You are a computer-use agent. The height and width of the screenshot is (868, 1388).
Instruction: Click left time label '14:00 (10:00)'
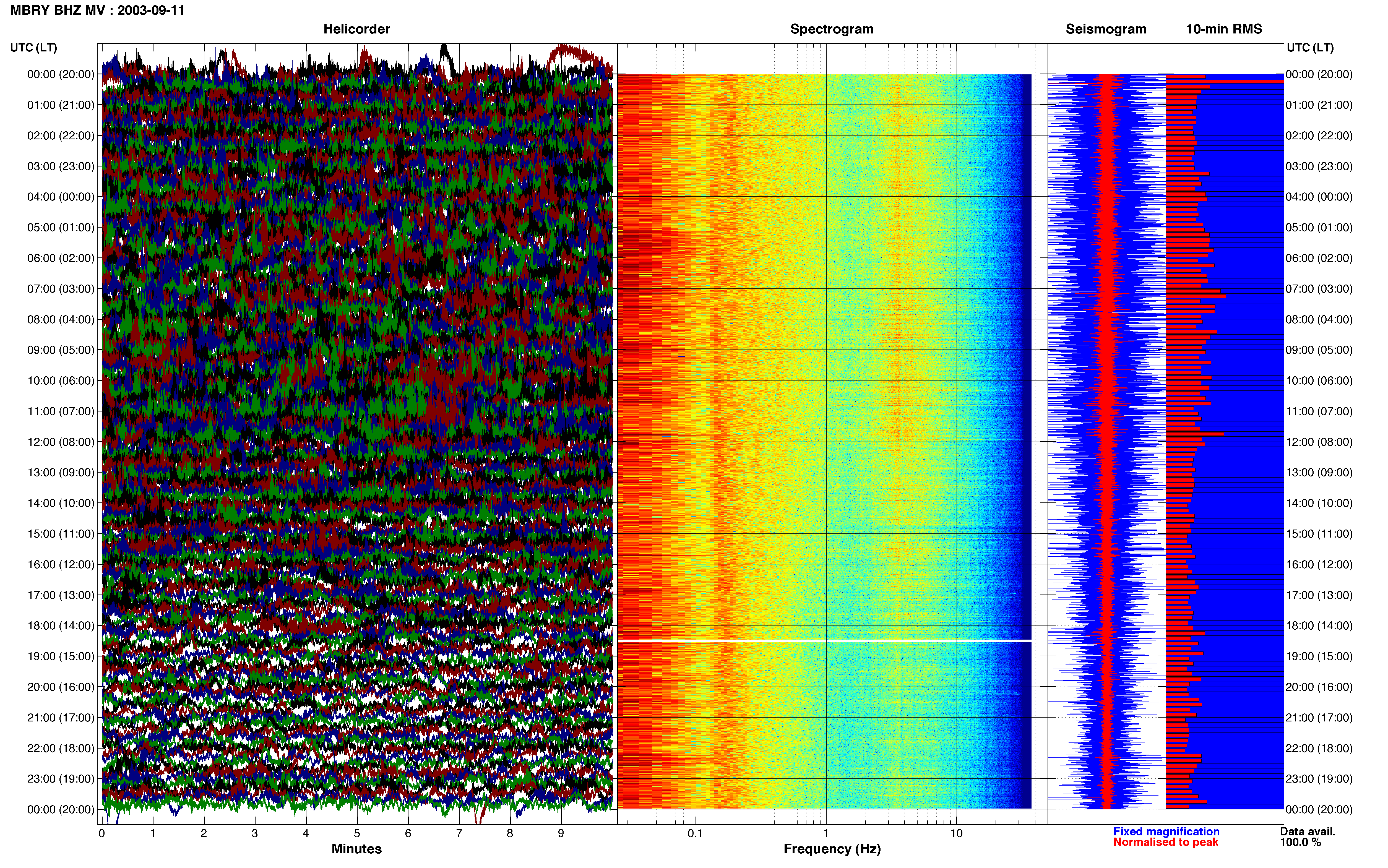point(61,504)
